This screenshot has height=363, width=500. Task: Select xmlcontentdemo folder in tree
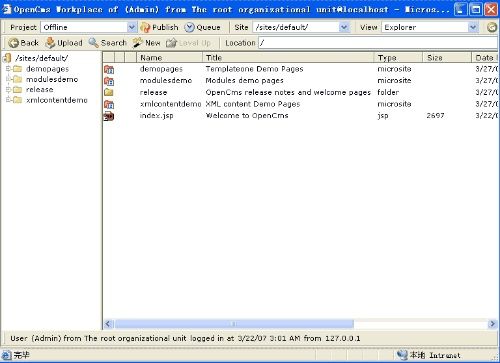coord(57,100)
